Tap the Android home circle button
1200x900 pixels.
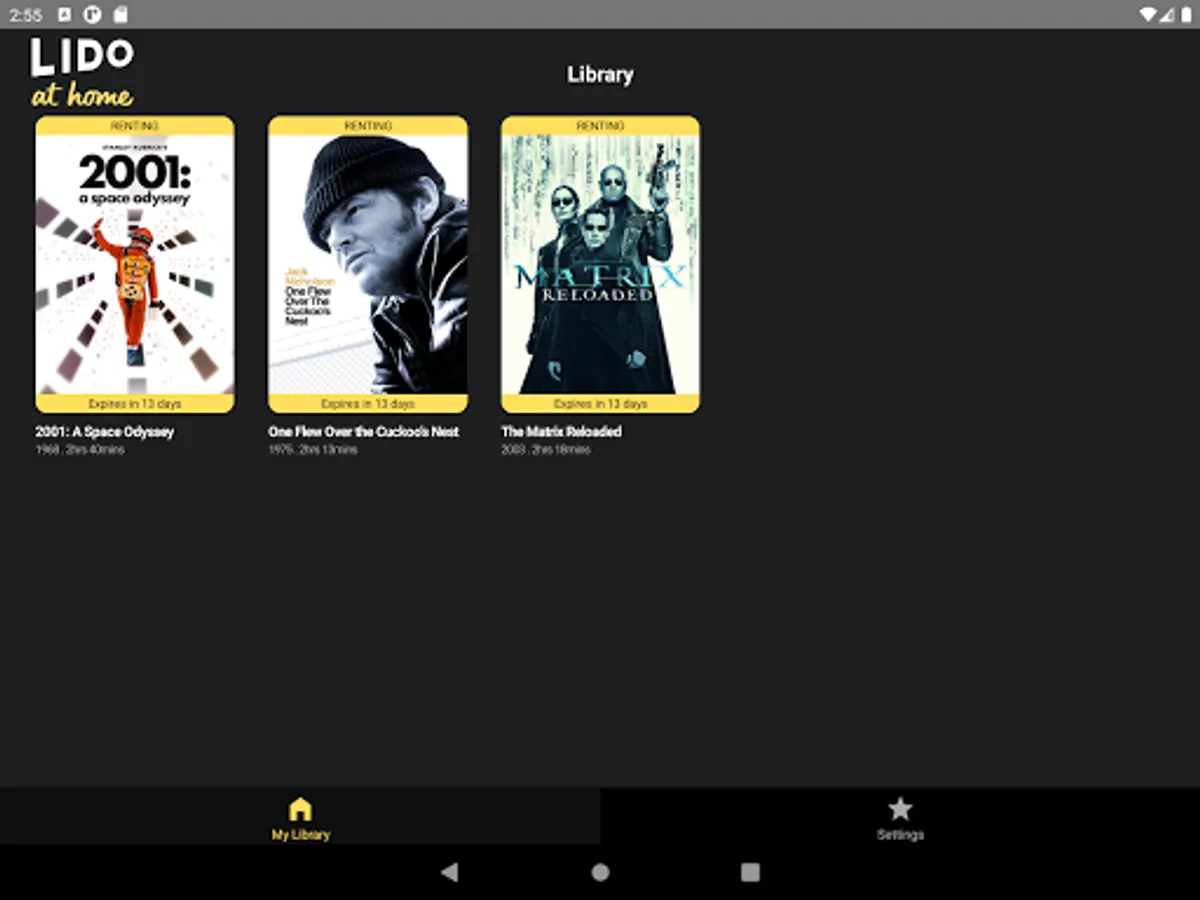click(600, 872)
